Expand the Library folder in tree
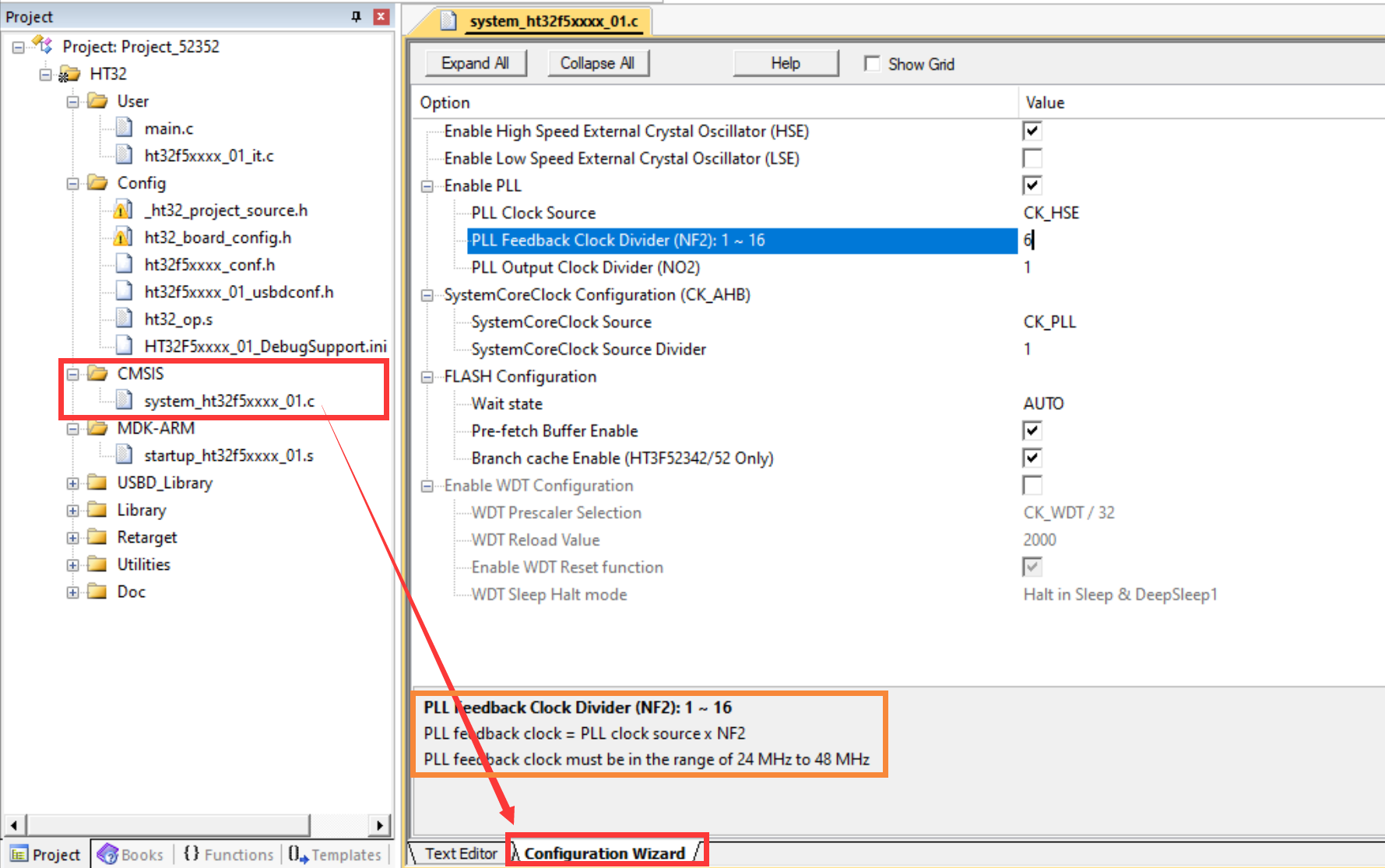 72,511
